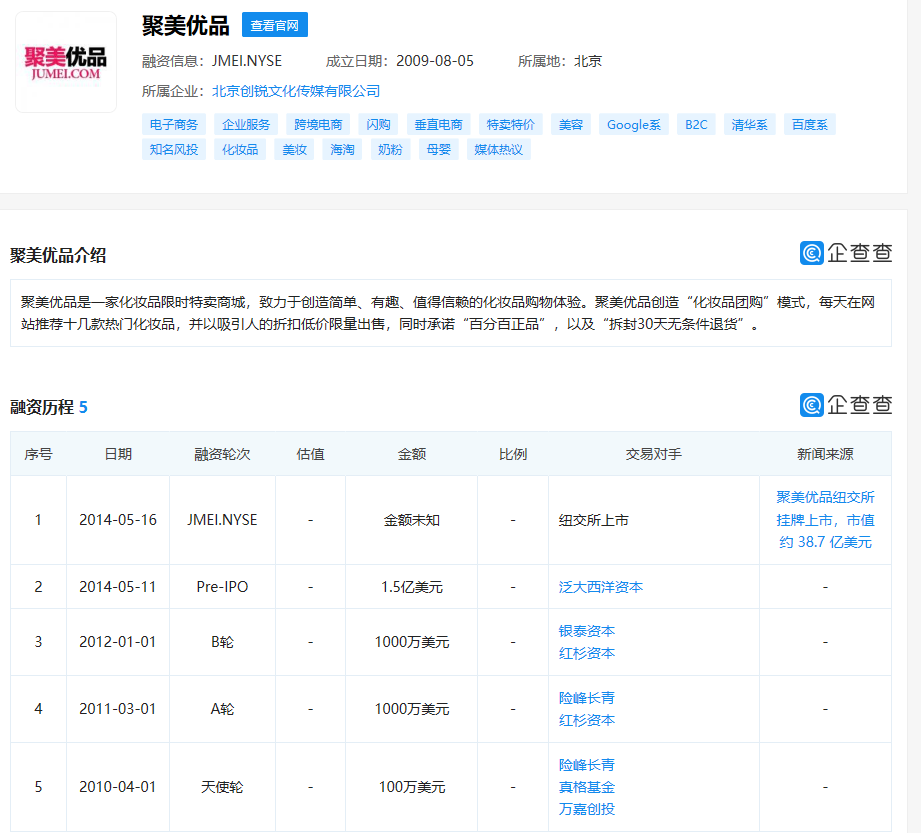Screen dimensions: 921x833
Task: Click 险峰长青 in the 天使轮 row
Action: click(587, 765)
